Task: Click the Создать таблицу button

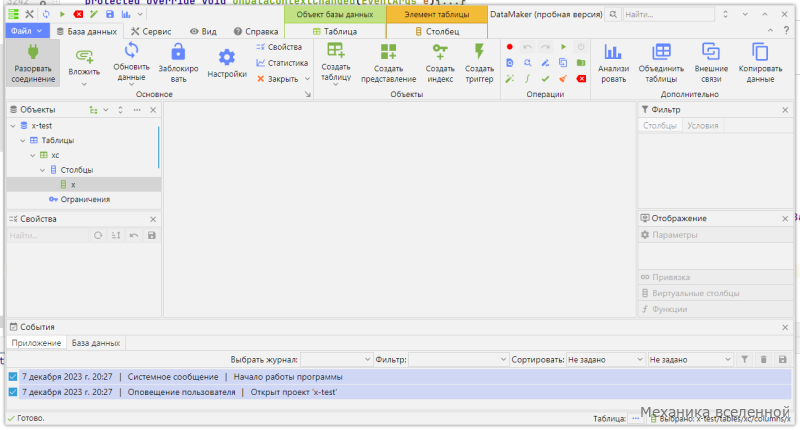Action: click(336, 65)
